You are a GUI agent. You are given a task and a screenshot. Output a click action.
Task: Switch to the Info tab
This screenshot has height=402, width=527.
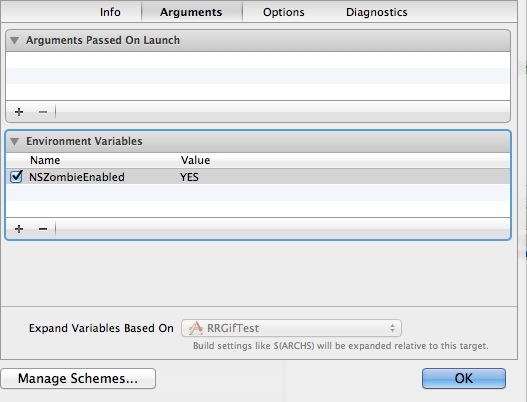click(110, 12)
